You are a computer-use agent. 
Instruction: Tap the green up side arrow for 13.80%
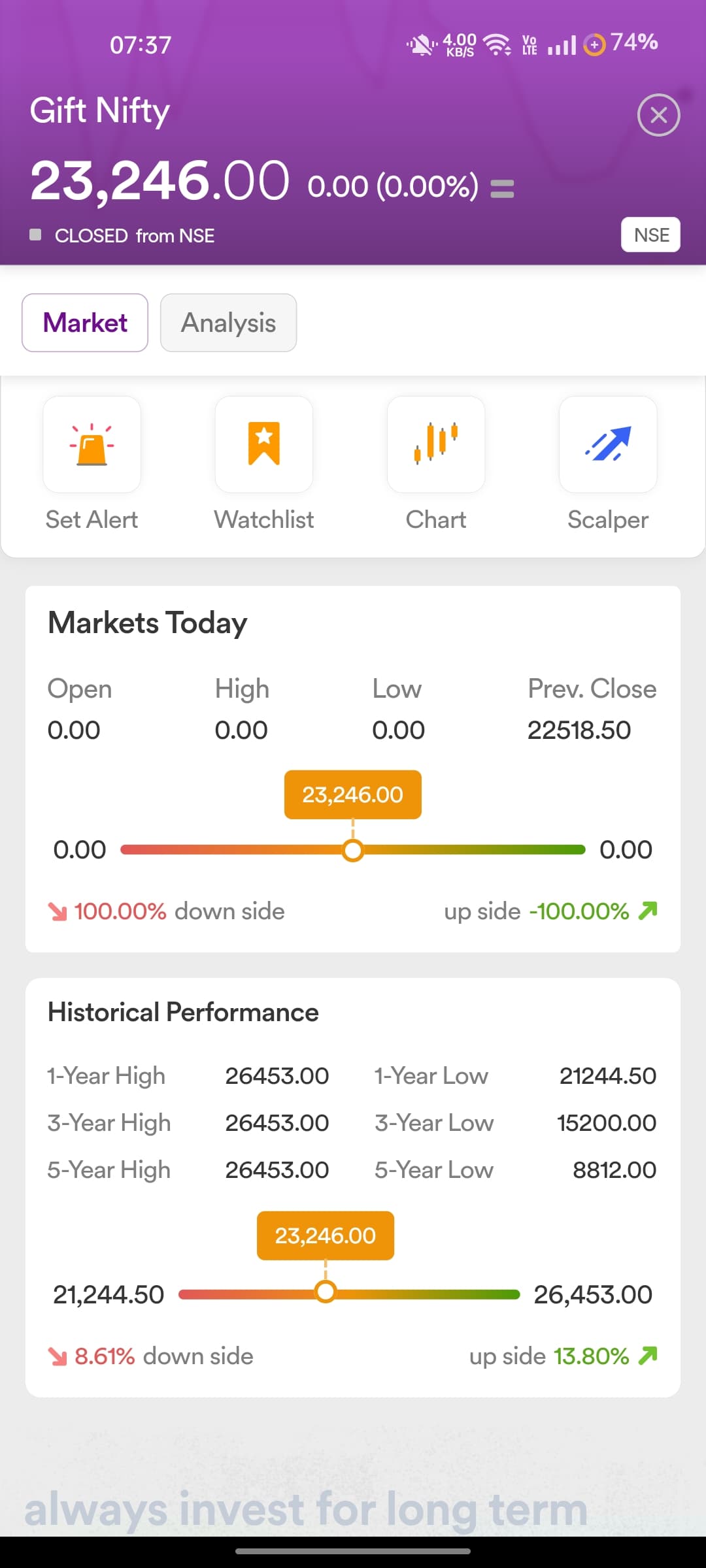[648, 1356]
